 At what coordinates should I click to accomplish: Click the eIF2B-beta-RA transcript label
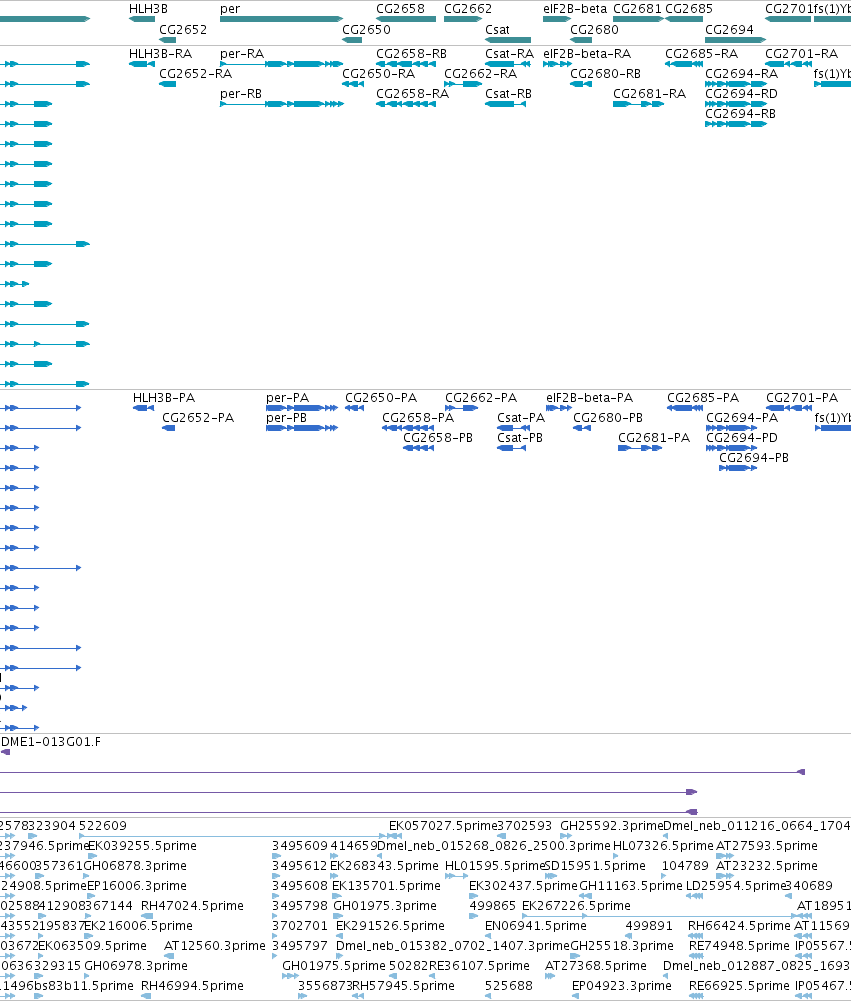coord(587,54)
